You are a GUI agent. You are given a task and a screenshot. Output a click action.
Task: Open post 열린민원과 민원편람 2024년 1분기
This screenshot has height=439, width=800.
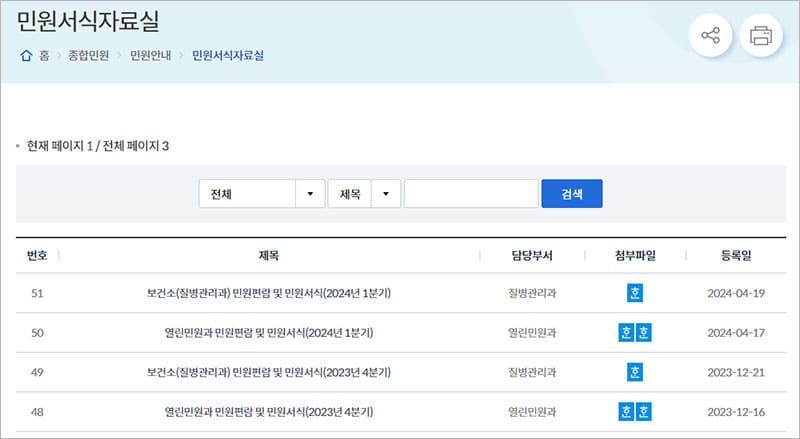click(x=268, y=333)
